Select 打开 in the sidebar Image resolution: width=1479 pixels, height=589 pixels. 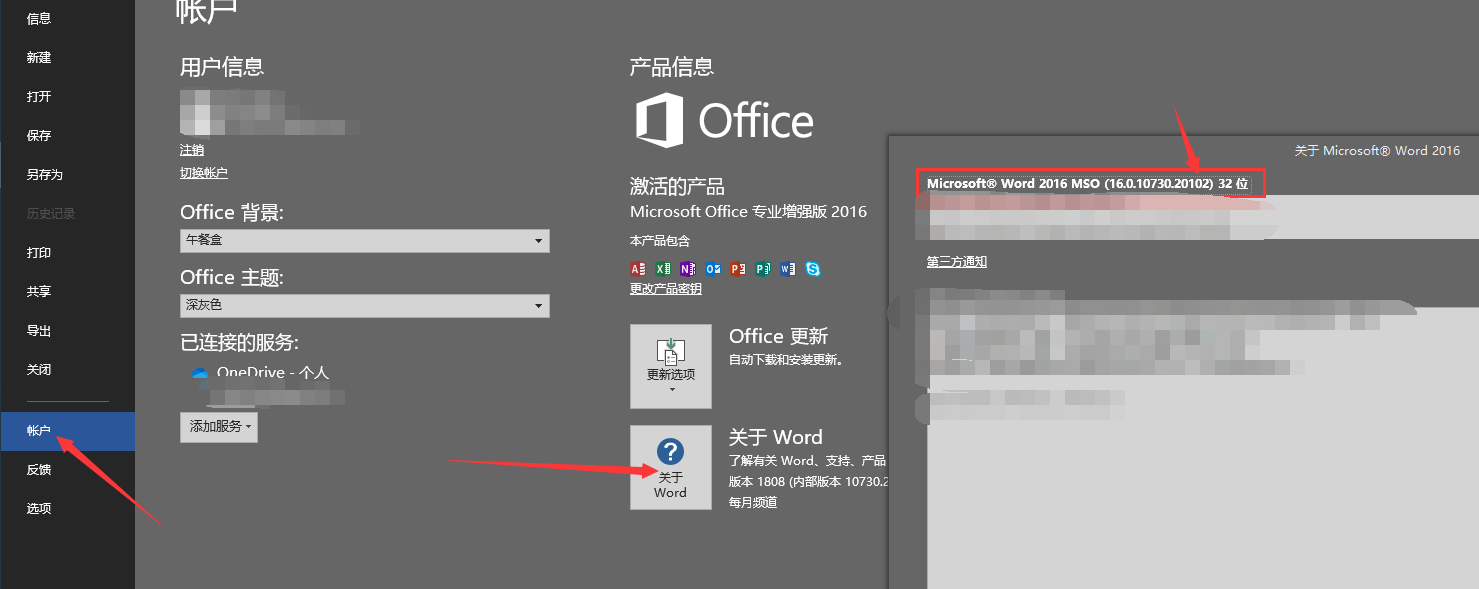click(39, 97)
